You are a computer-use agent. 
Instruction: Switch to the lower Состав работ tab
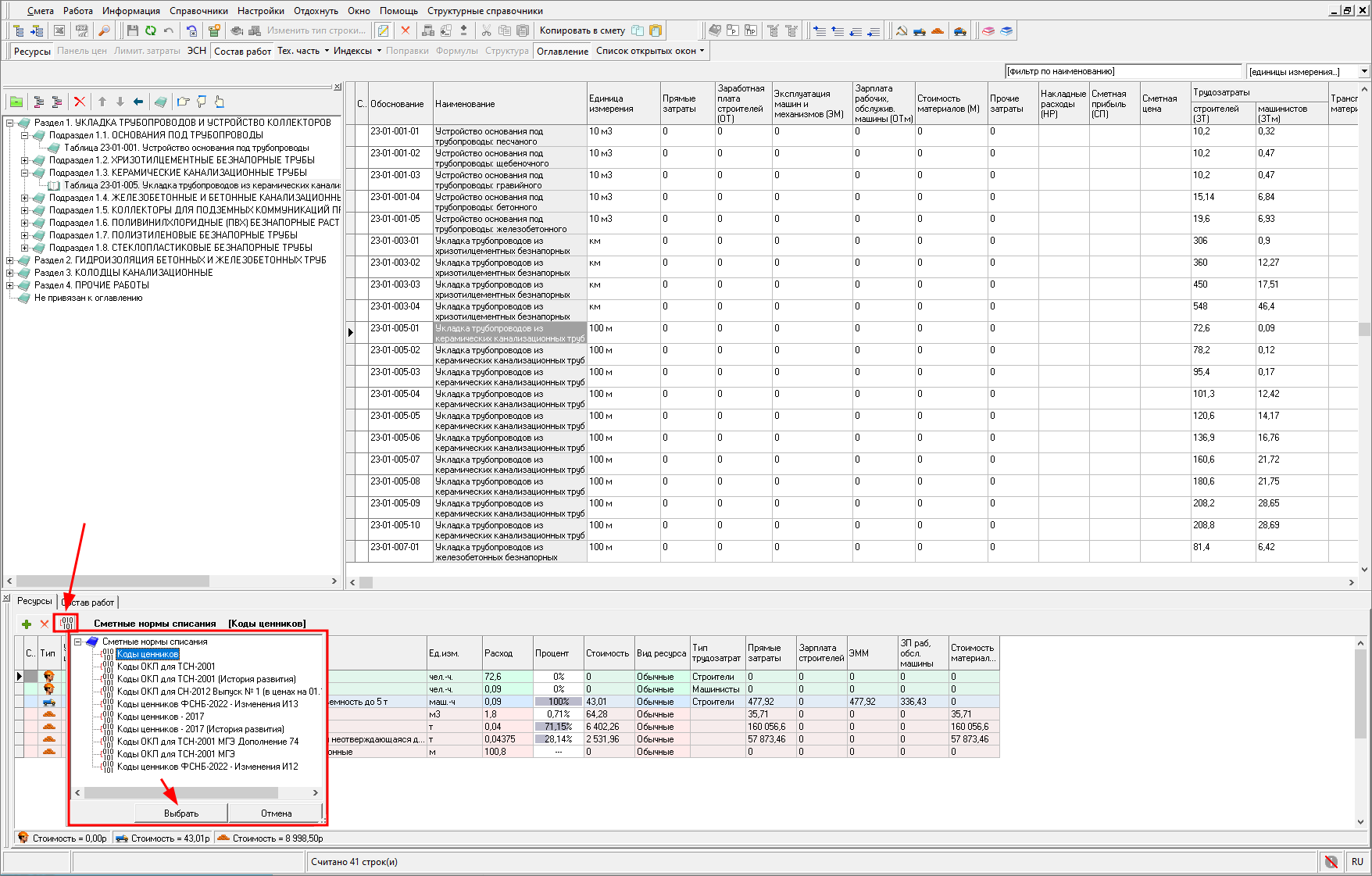88,602
